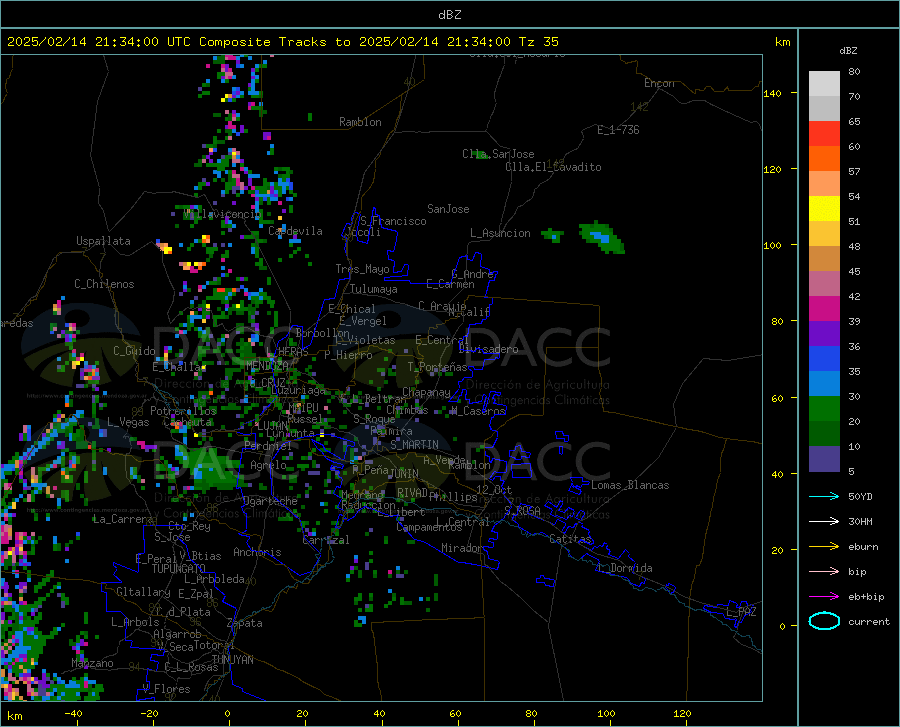
Task: Click the 'E_1-736' label on the map
Action: click(618, 130)
